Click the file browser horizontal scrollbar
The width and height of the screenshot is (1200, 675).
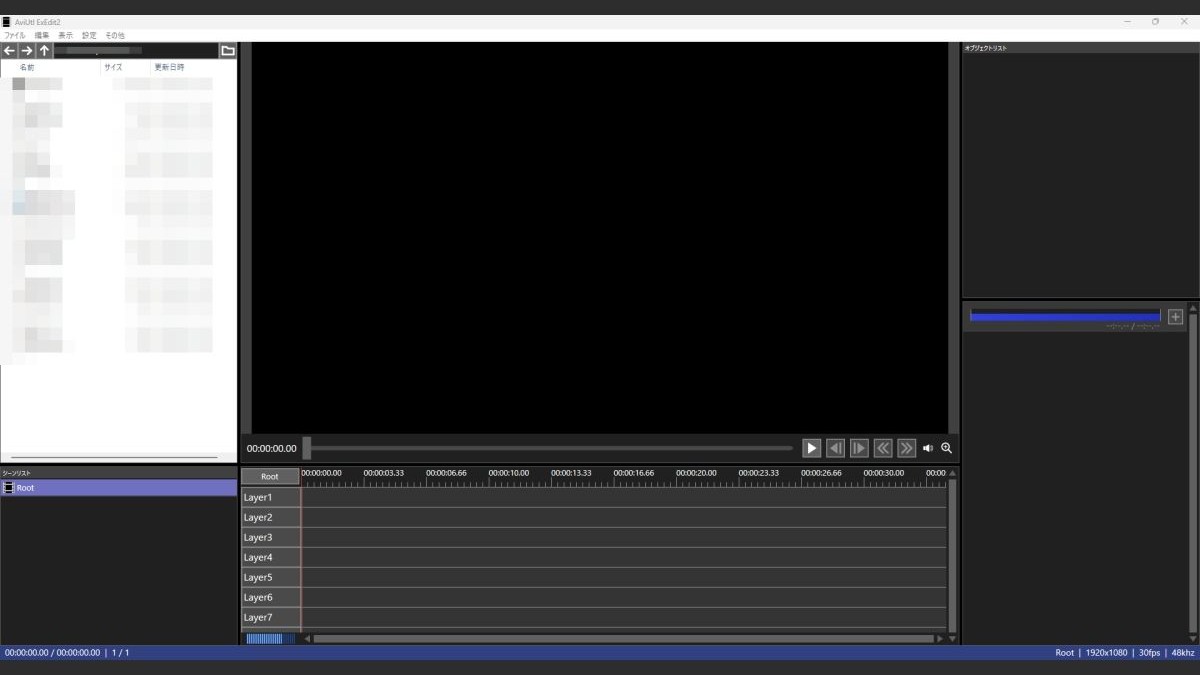coord(113,458)
